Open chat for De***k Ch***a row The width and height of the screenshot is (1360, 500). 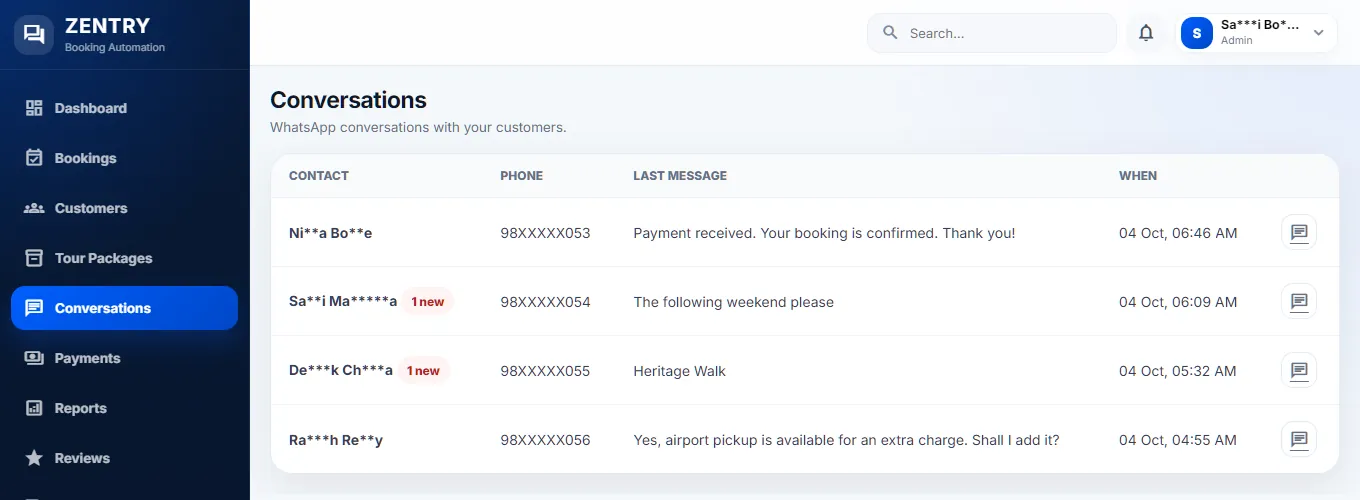point(1299,370)
